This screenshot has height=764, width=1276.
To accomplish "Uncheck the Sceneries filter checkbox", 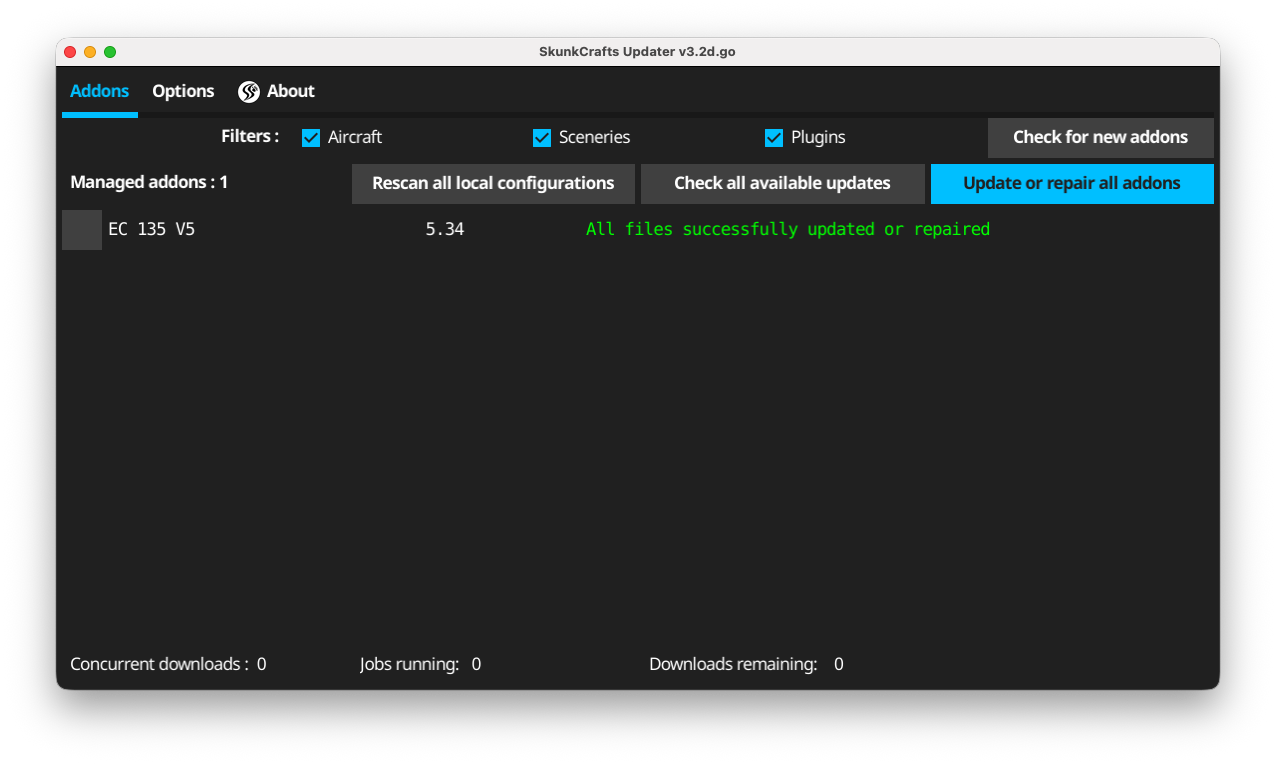I will click(x=542, y=138).
